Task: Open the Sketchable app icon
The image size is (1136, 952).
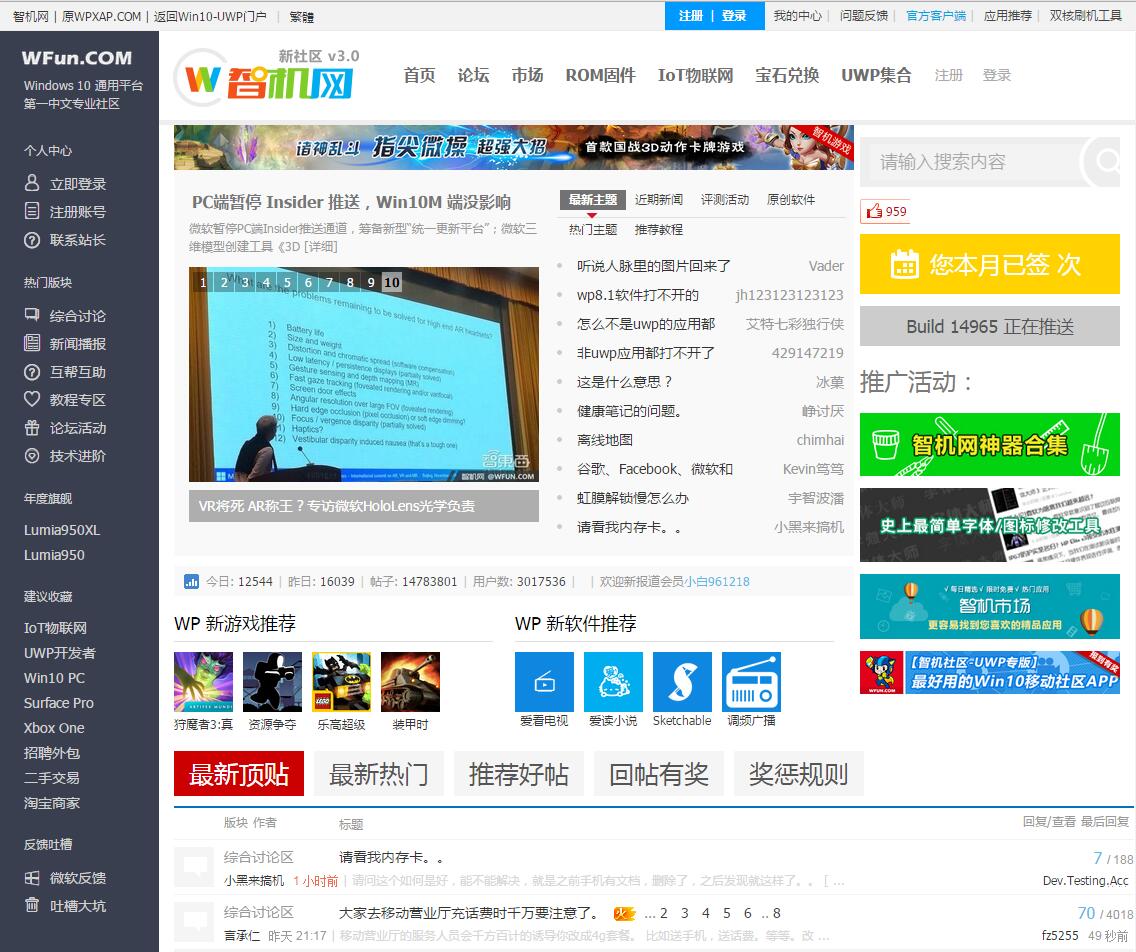Action: [682, 682]
